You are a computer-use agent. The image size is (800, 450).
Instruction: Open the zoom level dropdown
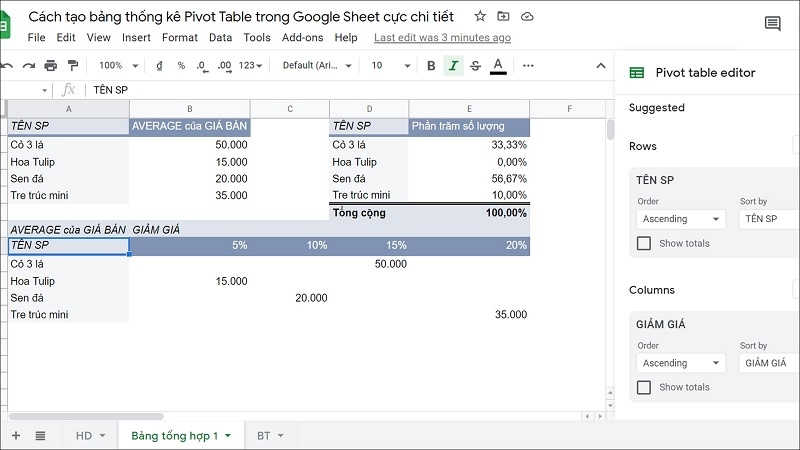118,65
